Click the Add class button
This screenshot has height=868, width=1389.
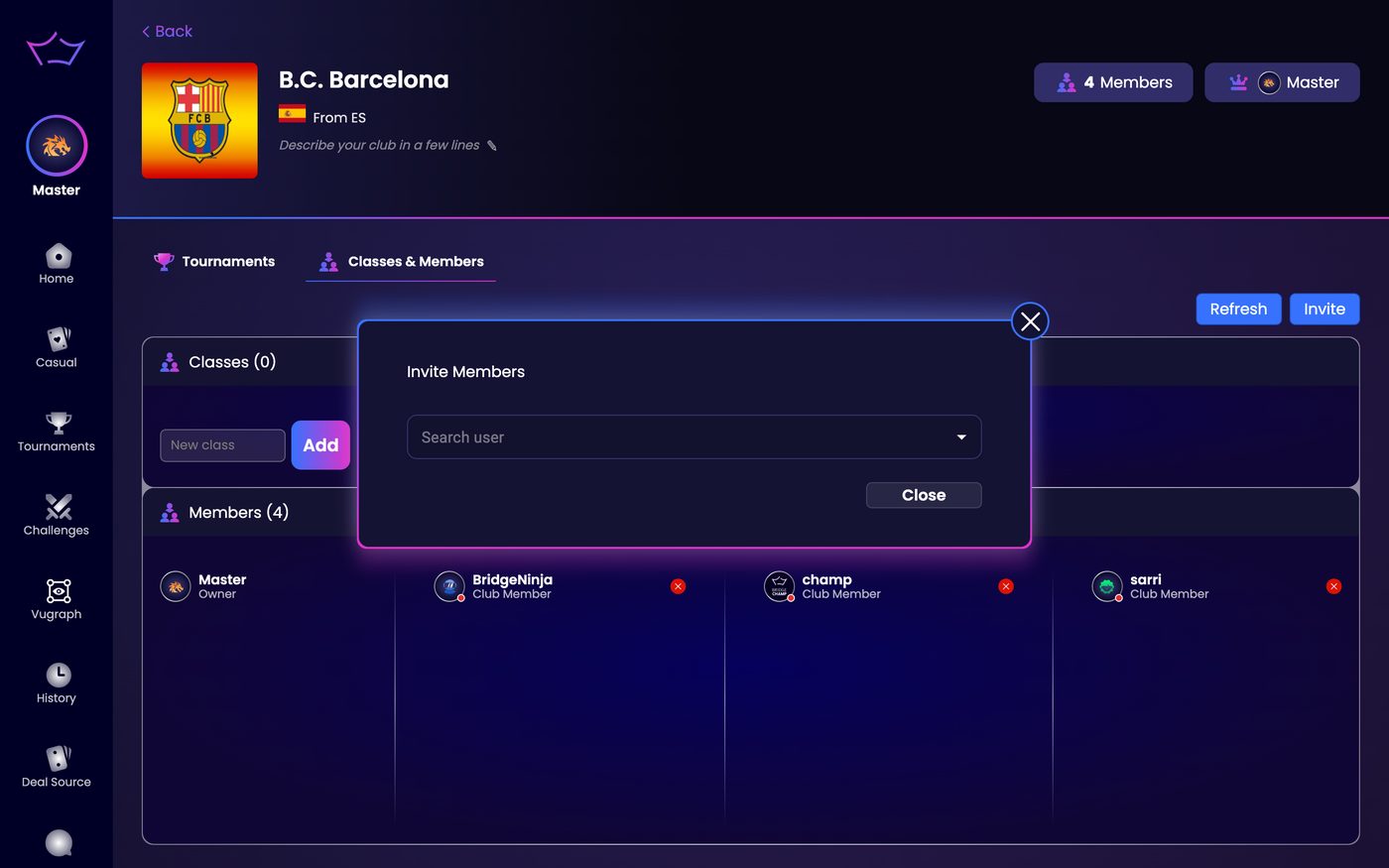click(x=320, y=445)
